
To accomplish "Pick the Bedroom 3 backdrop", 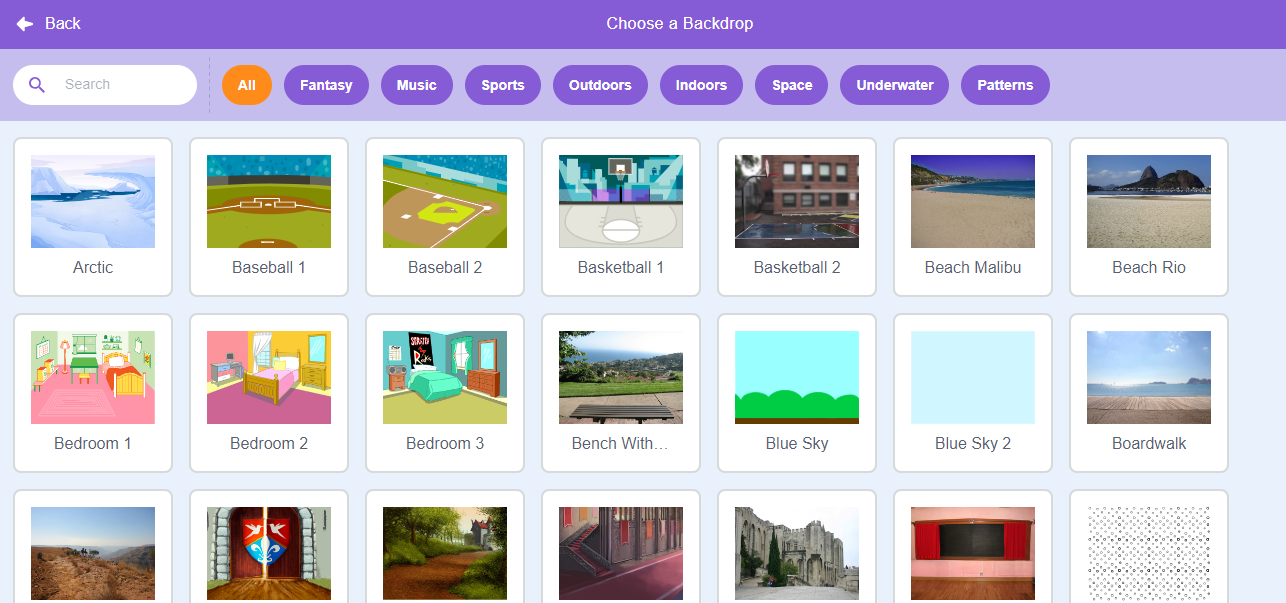I will click(445, 392).
